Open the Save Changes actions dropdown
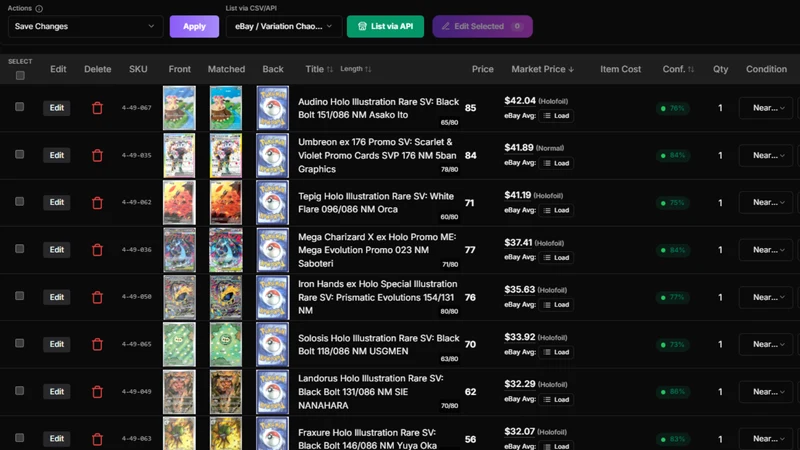The height and width of the screenshot is (450, 800). 85,26
